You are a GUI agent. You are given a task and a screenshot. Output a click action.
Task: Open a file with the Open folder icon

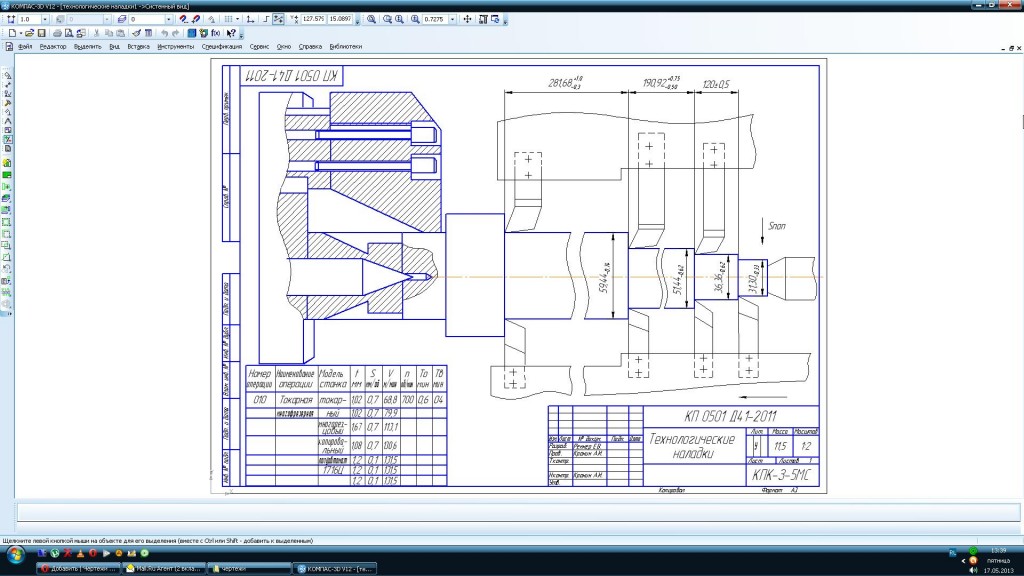click(29, 33)
